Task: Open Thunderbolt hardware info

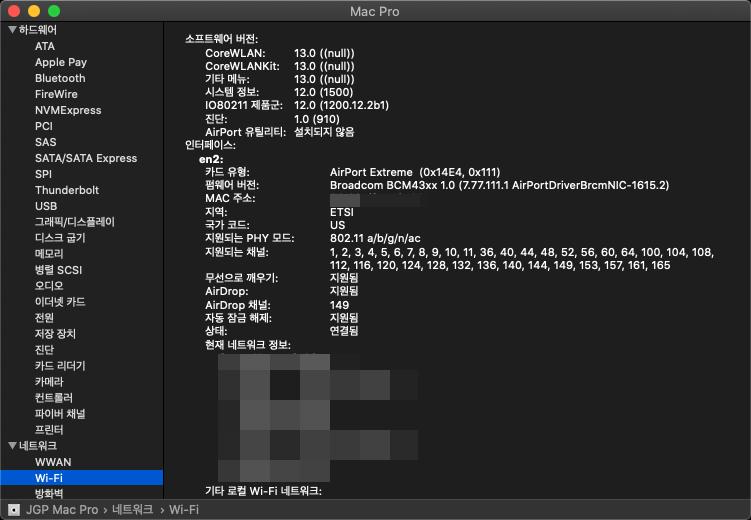Action: click(67, 190)
